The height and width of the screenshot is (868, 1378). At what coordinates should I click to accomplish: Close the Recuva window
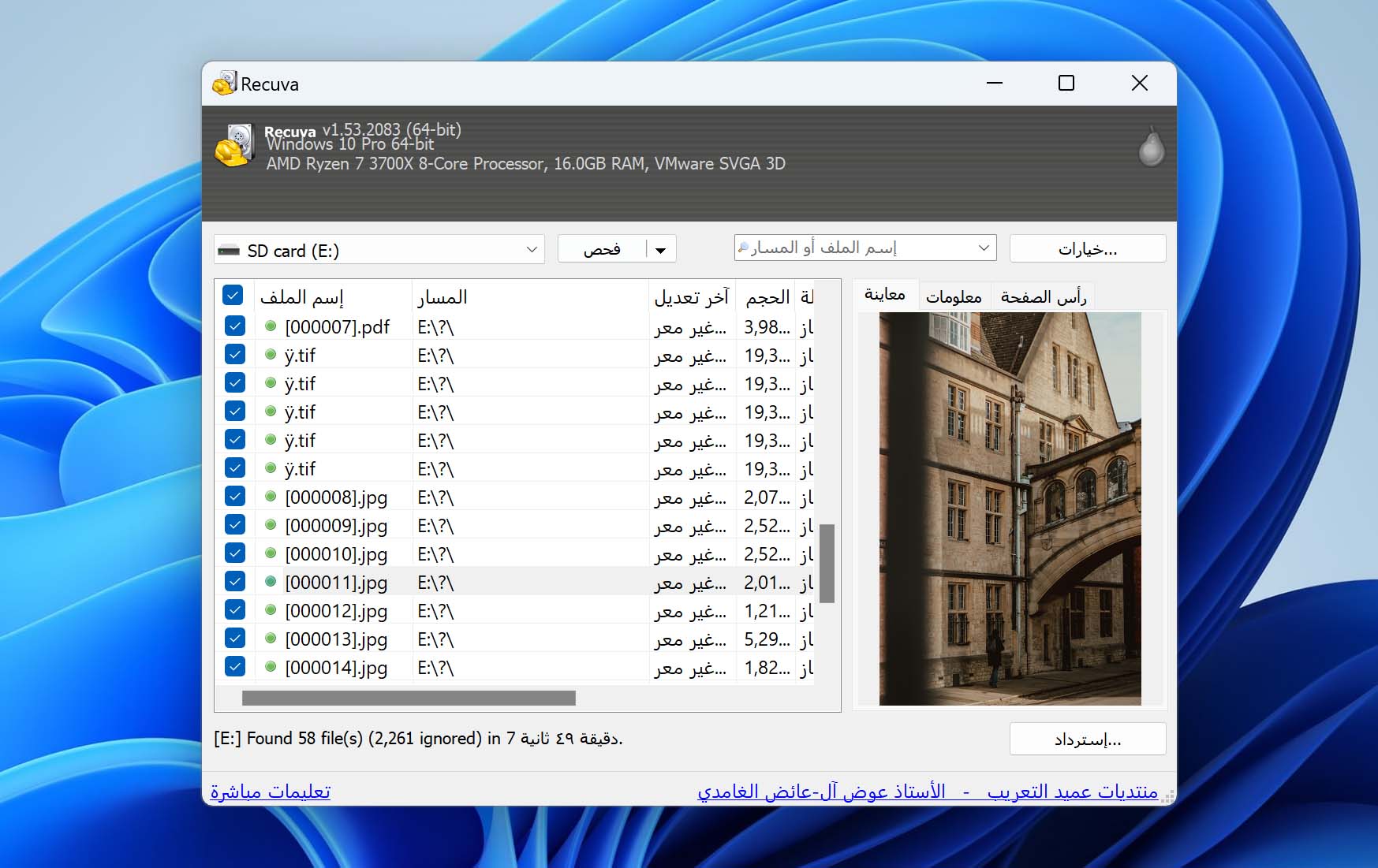tap(1139, 83)
